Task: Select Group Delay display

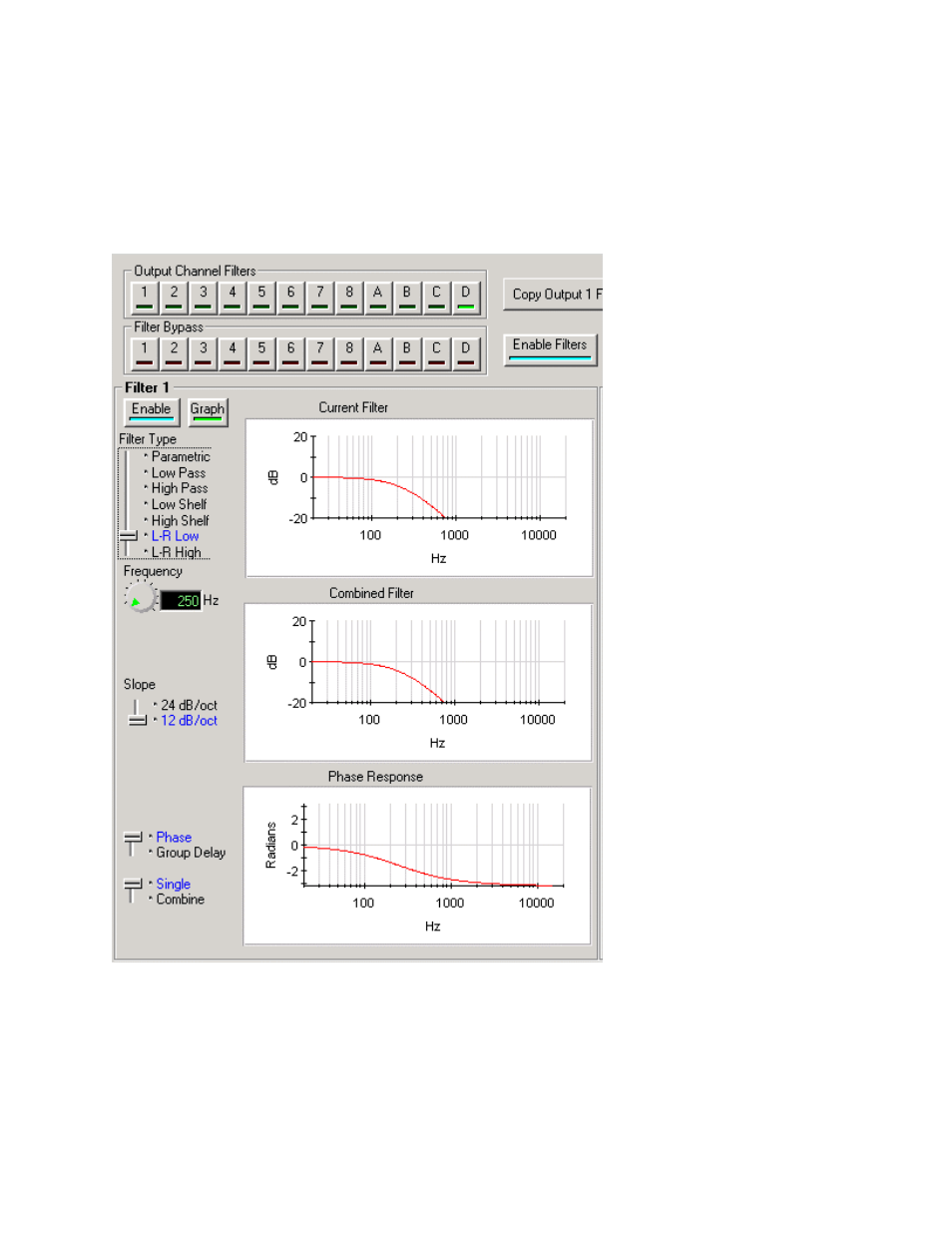Action: [191, 853]
